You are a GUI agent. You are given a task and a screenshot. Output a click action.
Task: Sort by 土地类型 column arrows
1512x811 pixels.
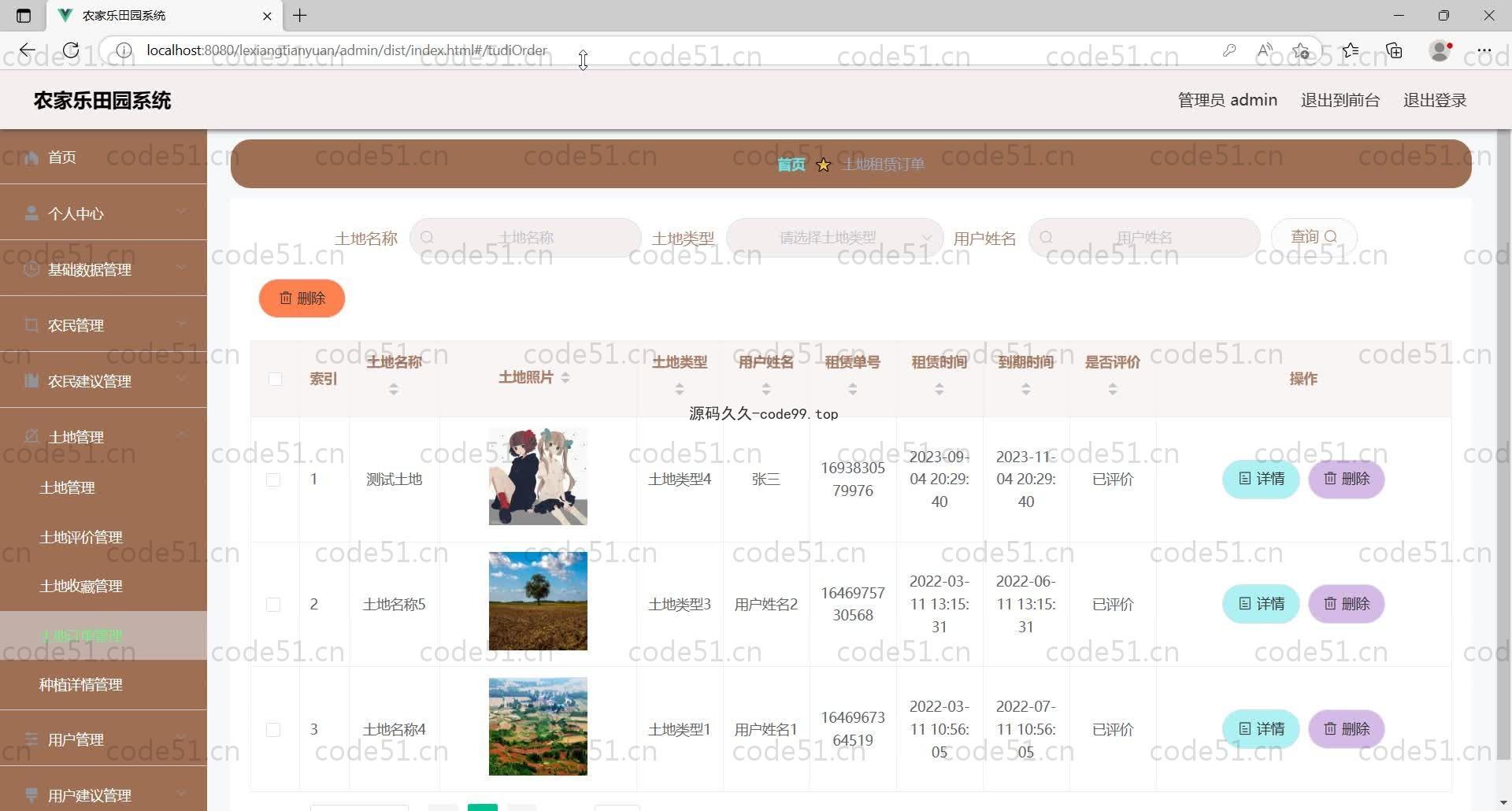tap(680, 389)
